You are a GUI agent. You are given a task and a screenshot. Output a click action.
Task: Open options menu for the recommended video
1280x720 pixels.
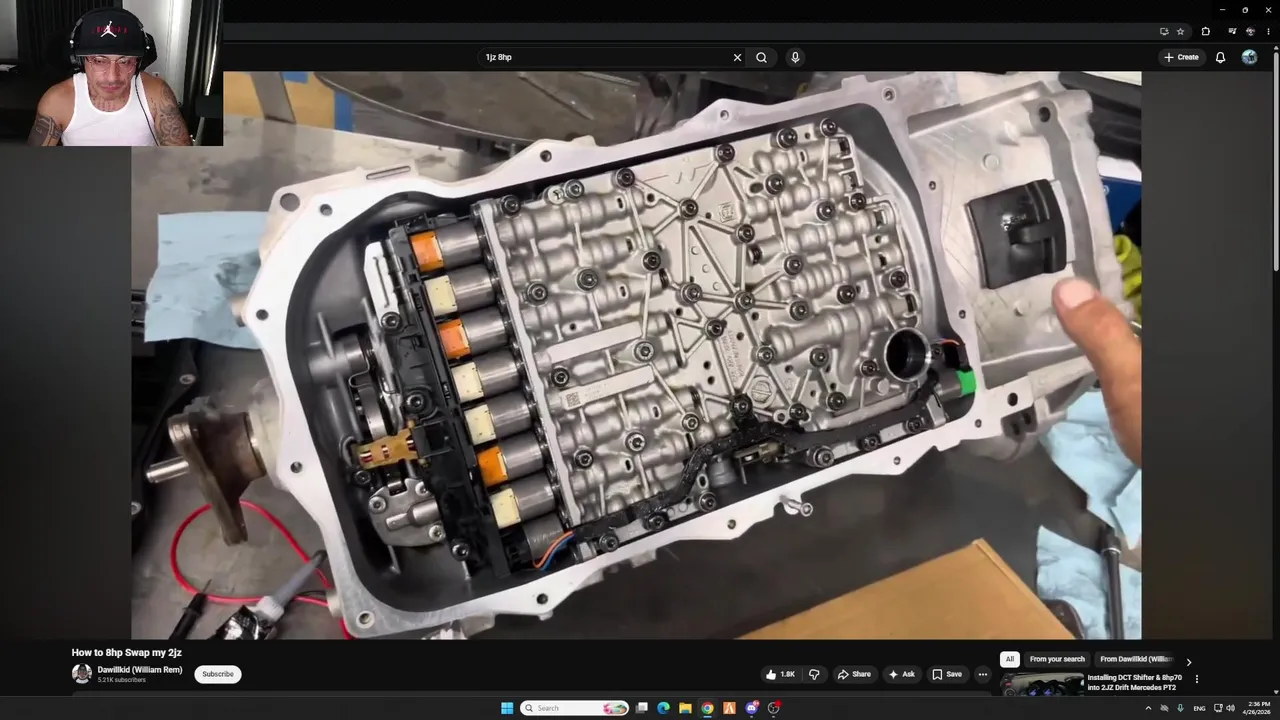click(1197, 679)
